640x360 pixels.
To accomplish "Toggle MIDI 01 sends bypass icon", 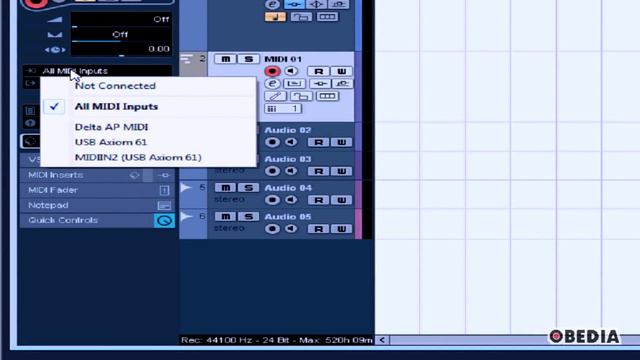I will 342,84.
